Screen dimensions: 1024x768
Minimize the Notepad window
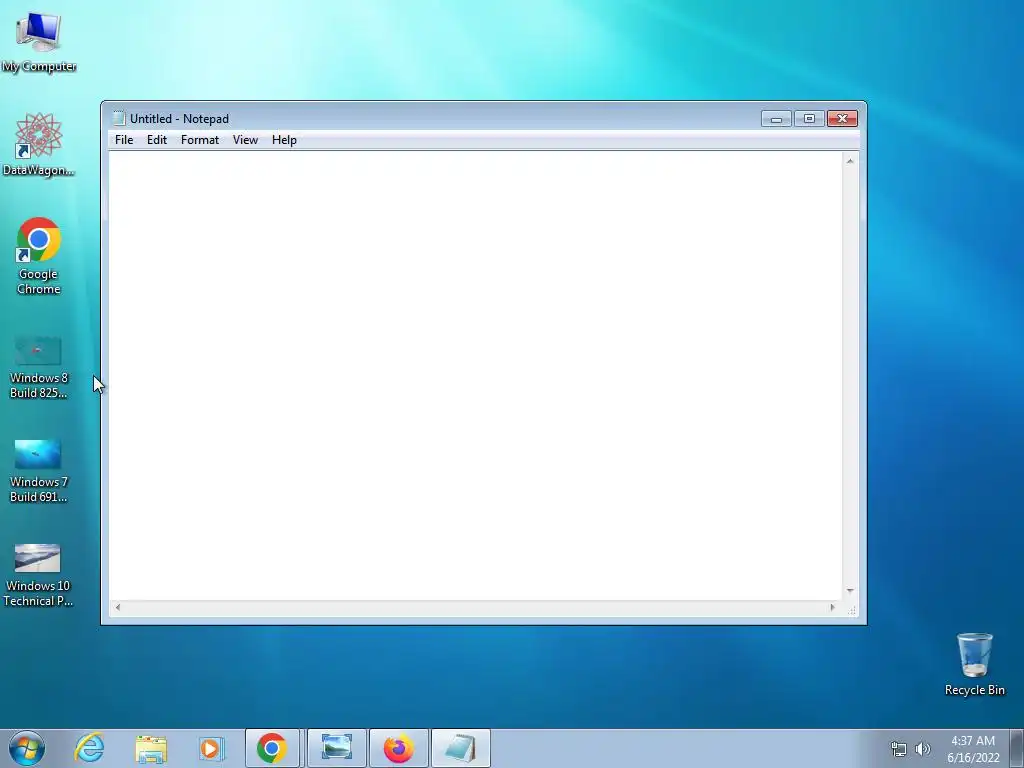pos(776,119)
